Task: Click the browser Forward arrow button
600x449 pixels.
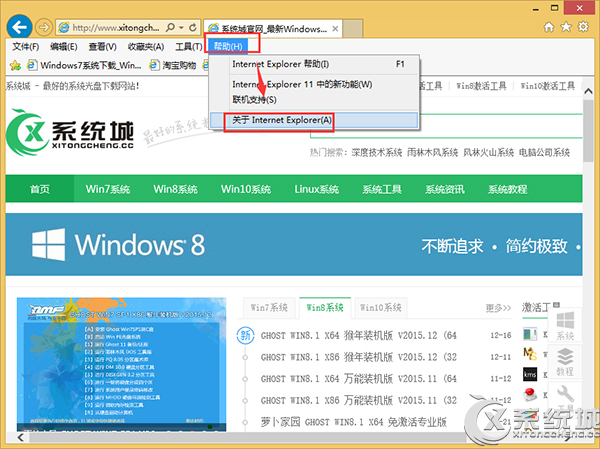Action: 44,27
